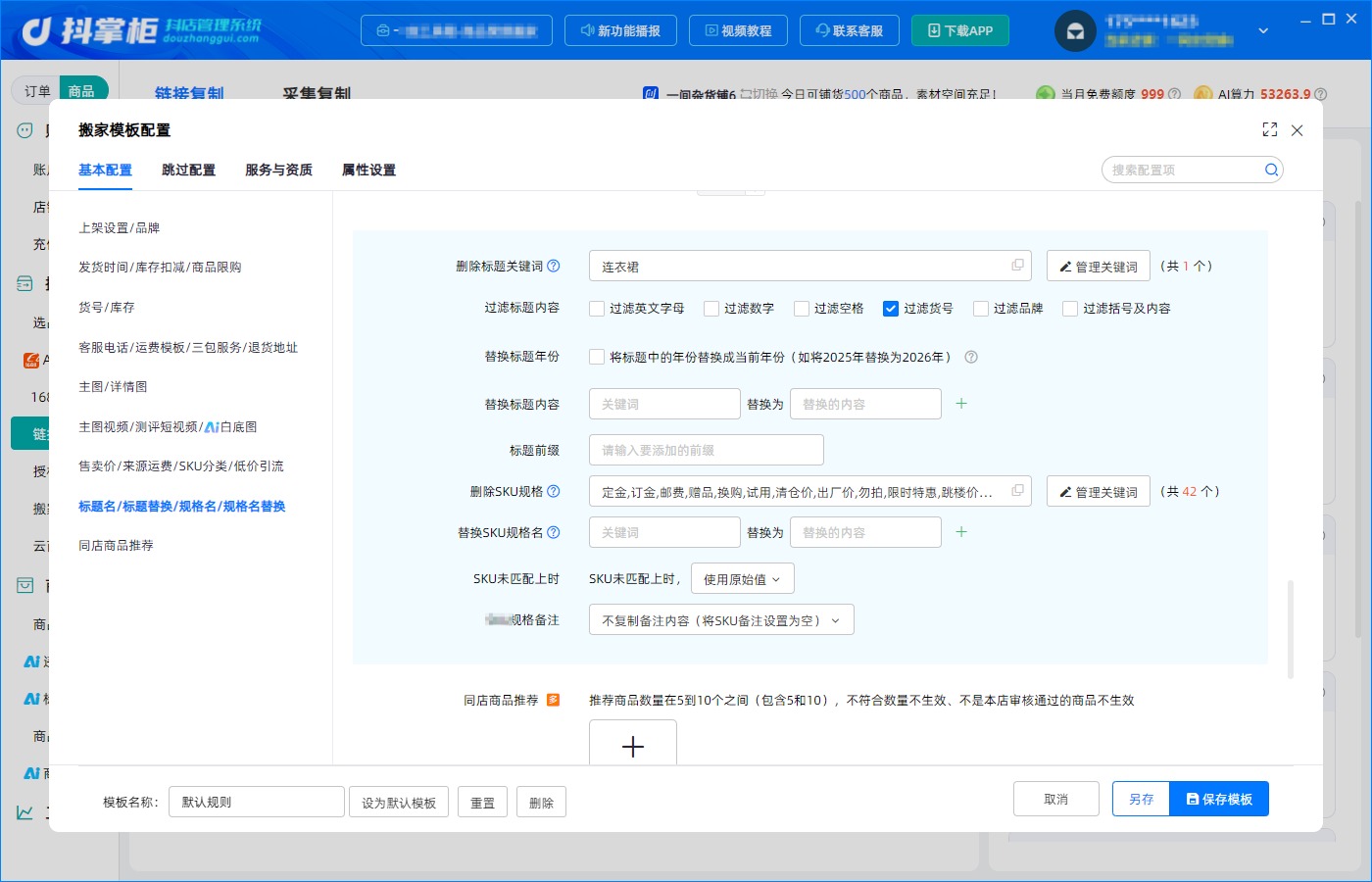Click 另存 button
This screenshot has width=1372, height=882.
point(1141,799)
